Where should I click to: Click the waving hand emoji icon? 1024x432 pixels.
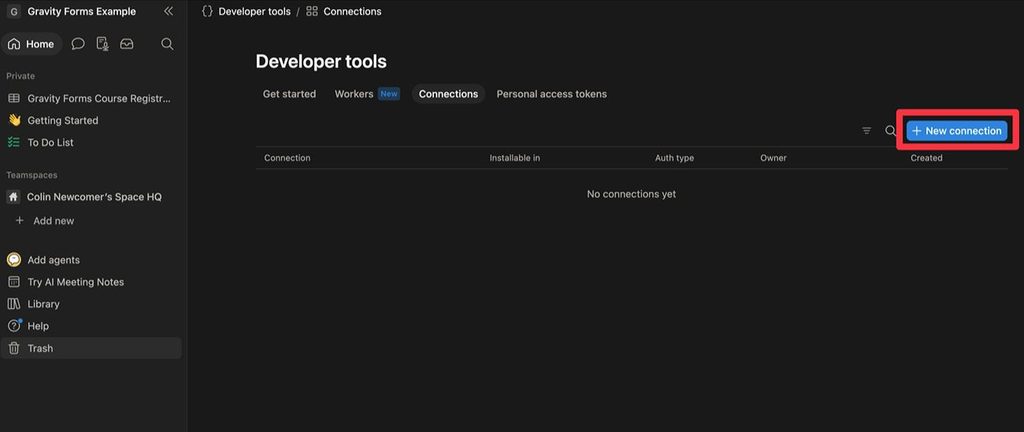coord(14,120)
